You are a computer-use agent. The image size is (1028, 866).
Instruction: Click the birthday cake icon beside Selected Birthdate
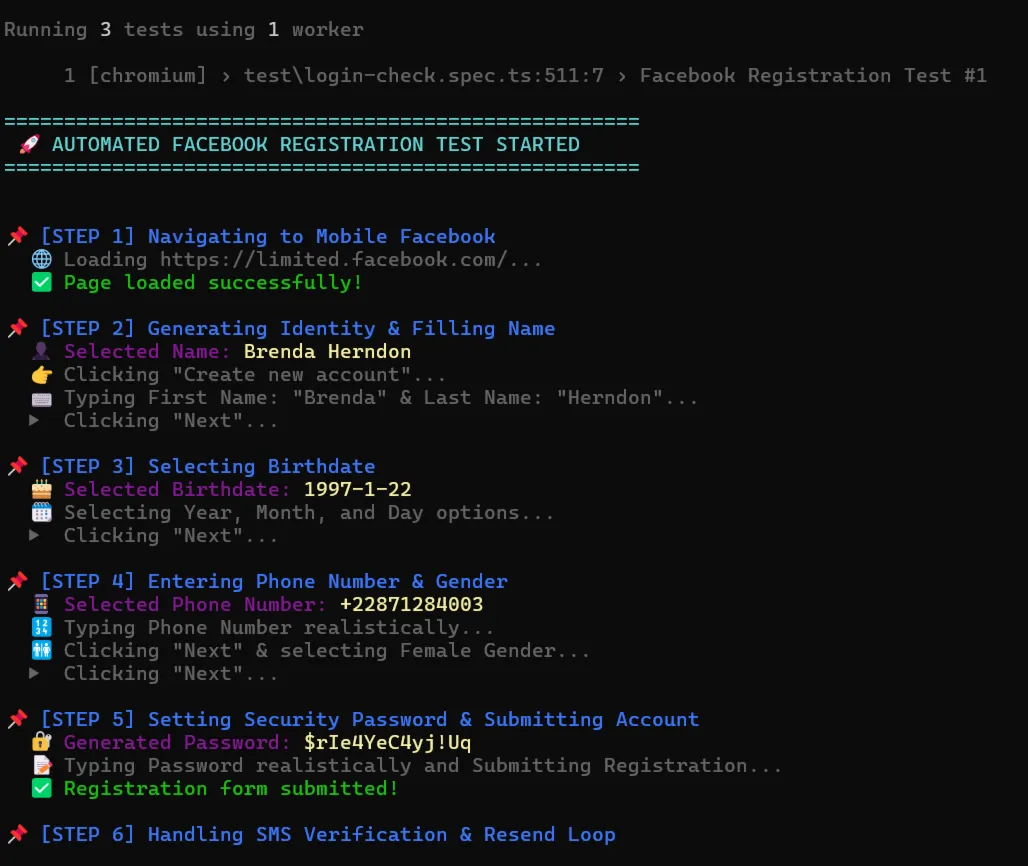41,489
